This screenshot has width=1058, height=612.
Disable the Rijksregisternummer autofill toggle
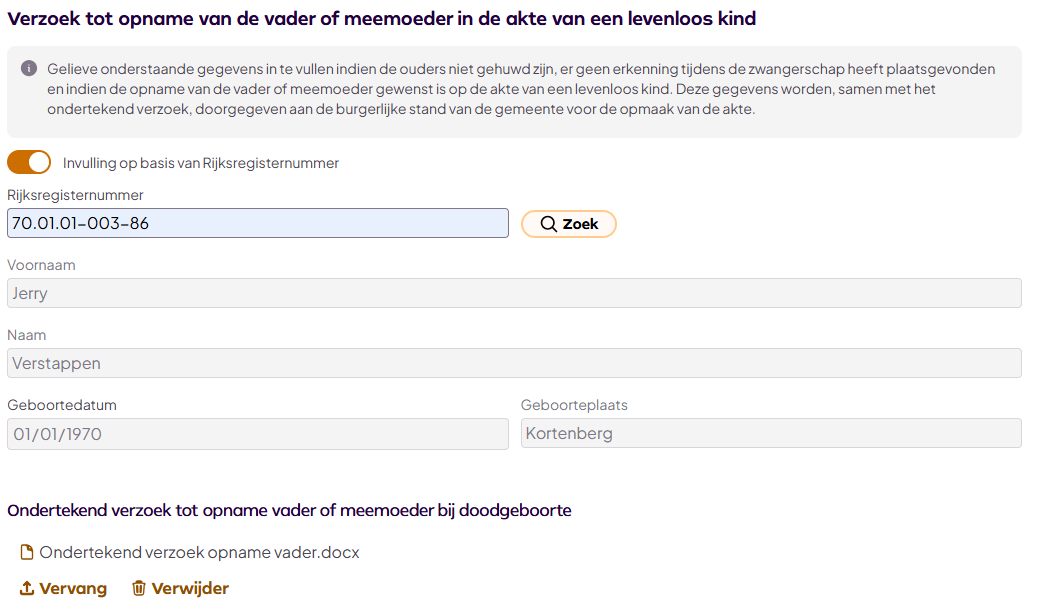29,162
